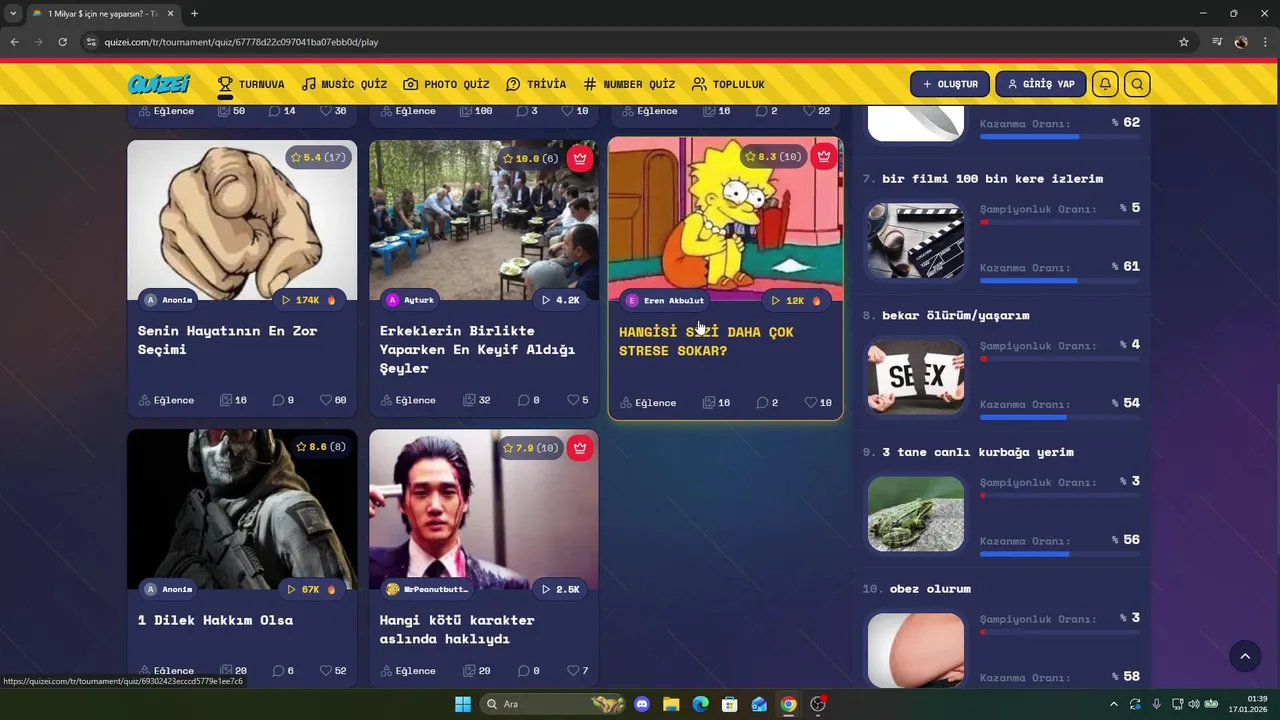The width and height of the screenshot is (1280, 720).
Task: Click the 174K play count badge
Action: tap(309, 300)
